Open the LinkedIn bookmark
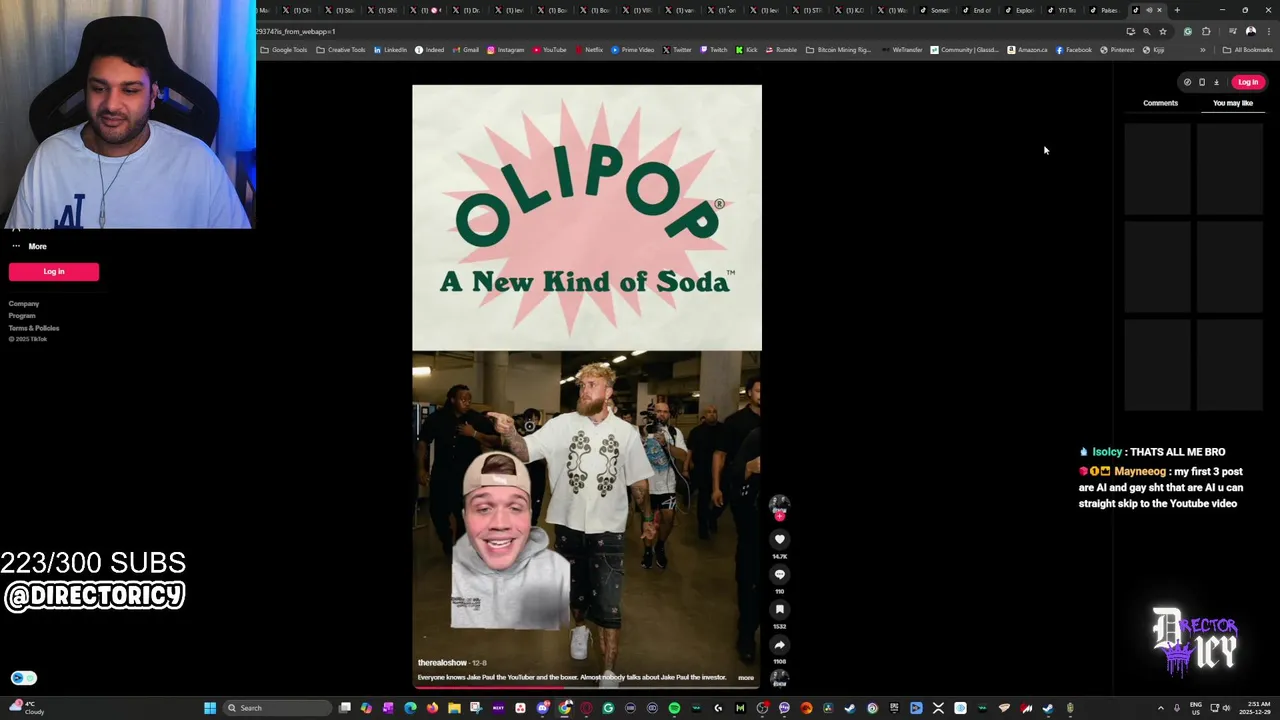The height and width of the screenshot is (720, 1280). [x=390, y=50]
